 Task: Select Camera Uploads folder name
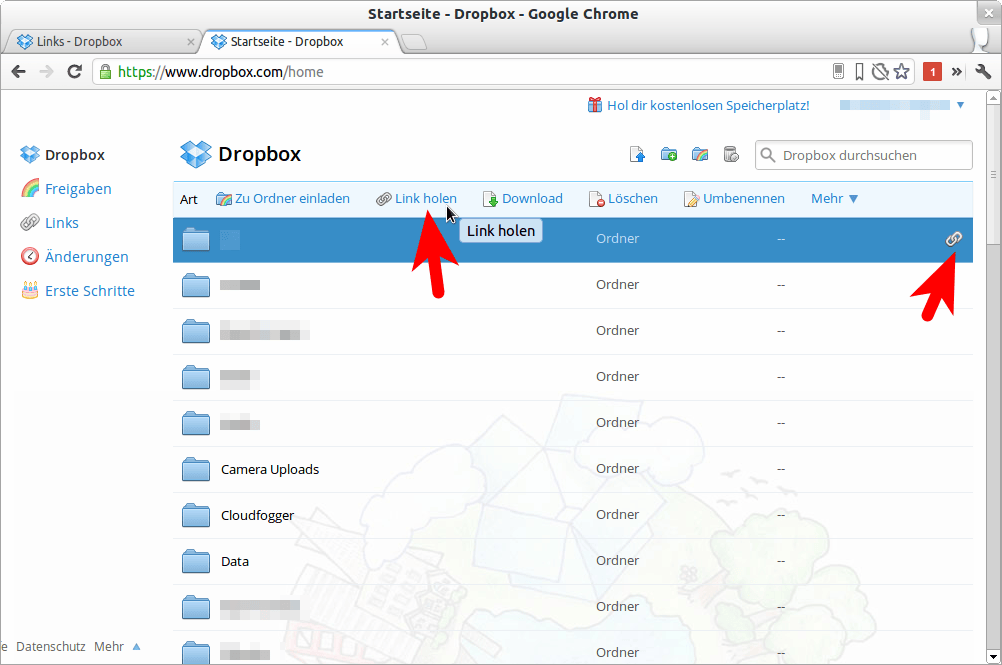[270, 470]
